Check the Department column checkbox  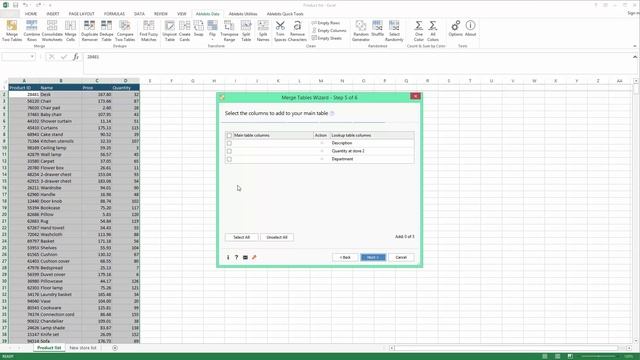pyautogui.click(x=229, y=159)
